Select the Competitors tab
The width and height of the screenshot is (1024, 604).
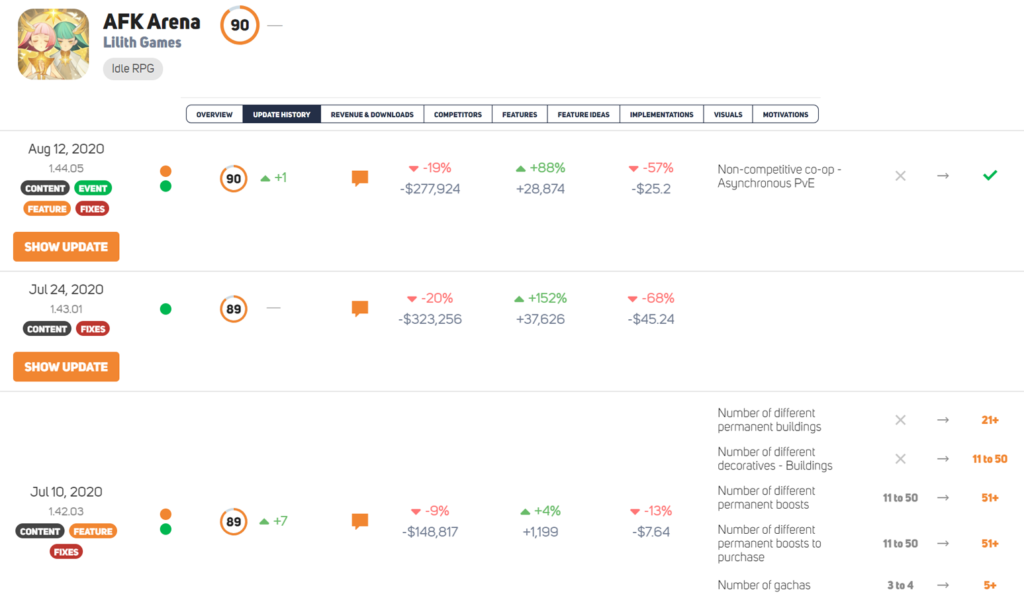pyautogui.click(x=457, y=115)
